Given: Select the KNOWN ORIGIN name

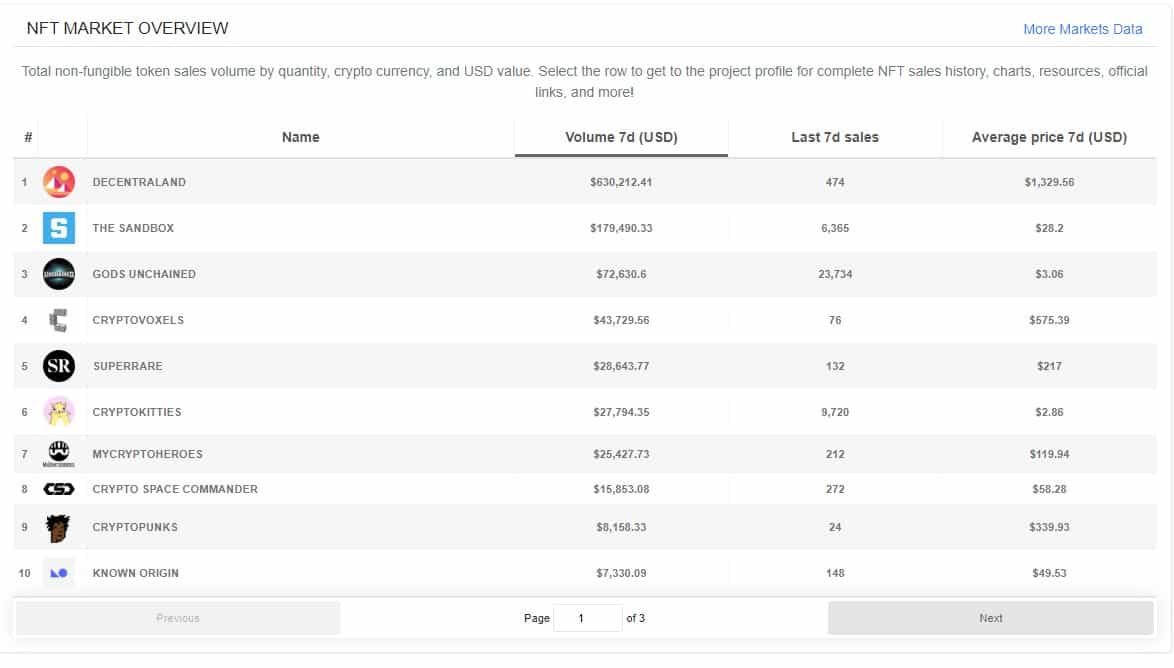Looking at the screenshot, I should 136,573.
